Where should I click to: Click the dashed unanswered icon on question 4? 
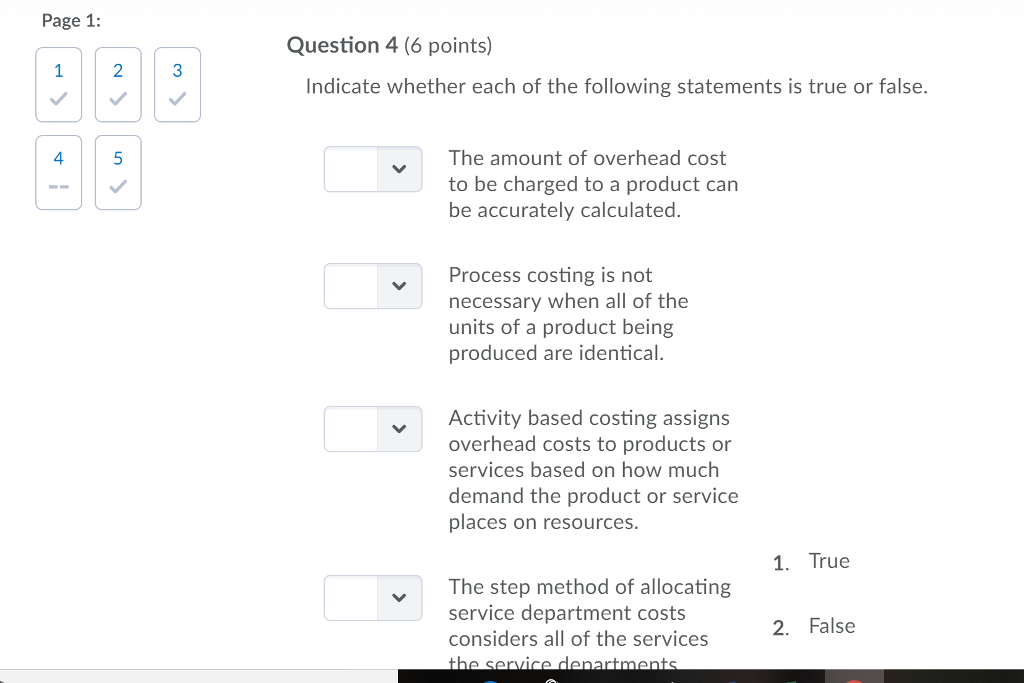pos(58,185)
